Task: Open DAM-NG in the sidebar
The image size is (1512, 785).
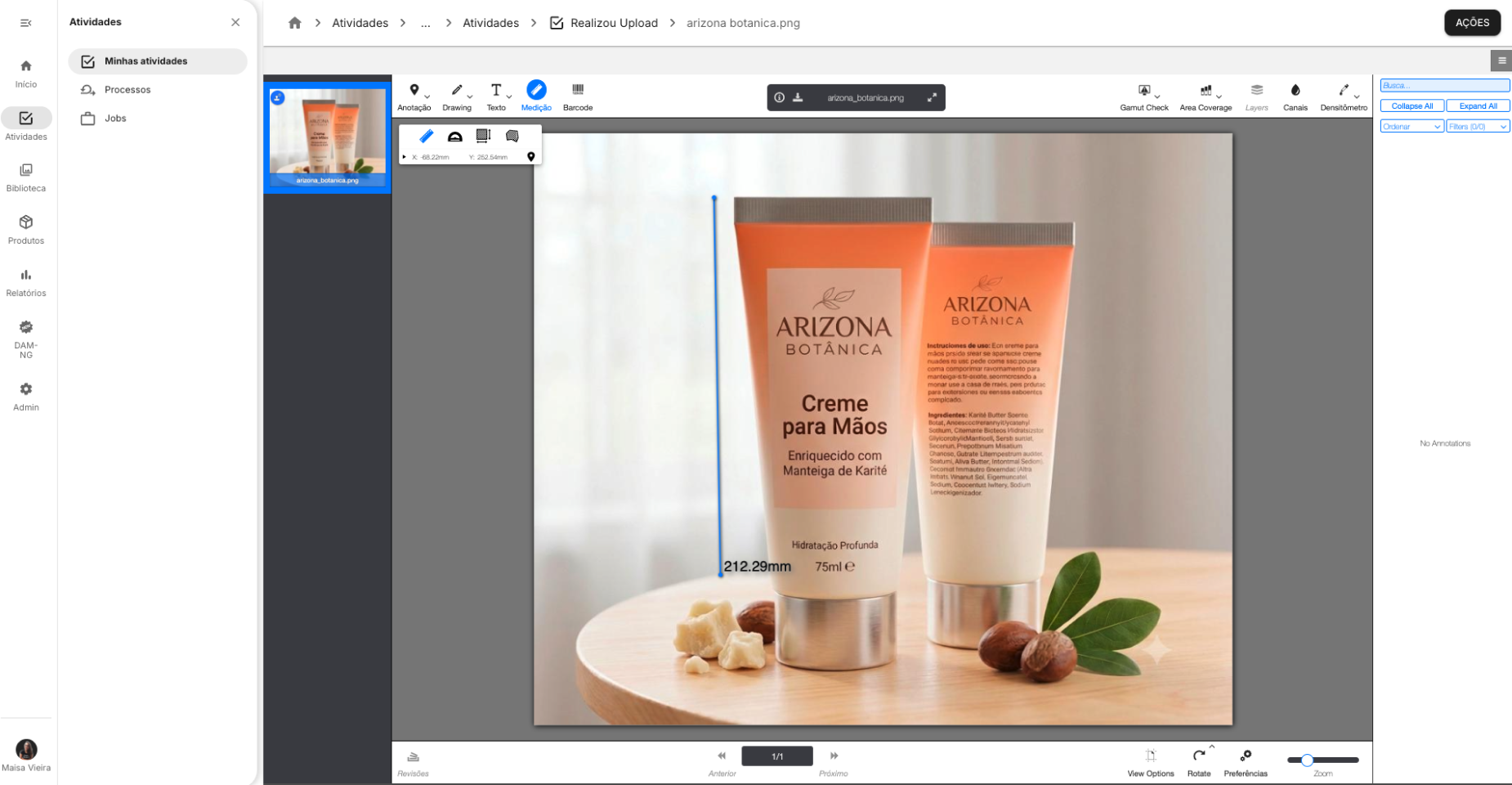Action: 26,339
